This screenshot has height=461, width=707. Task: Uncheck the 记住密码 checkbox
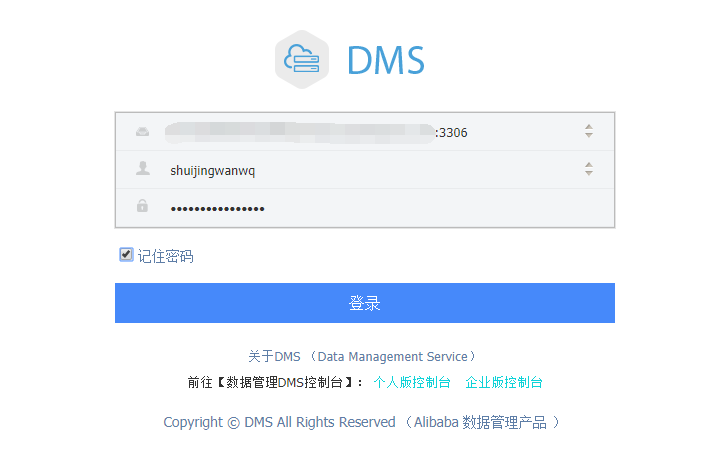[126, 254]
